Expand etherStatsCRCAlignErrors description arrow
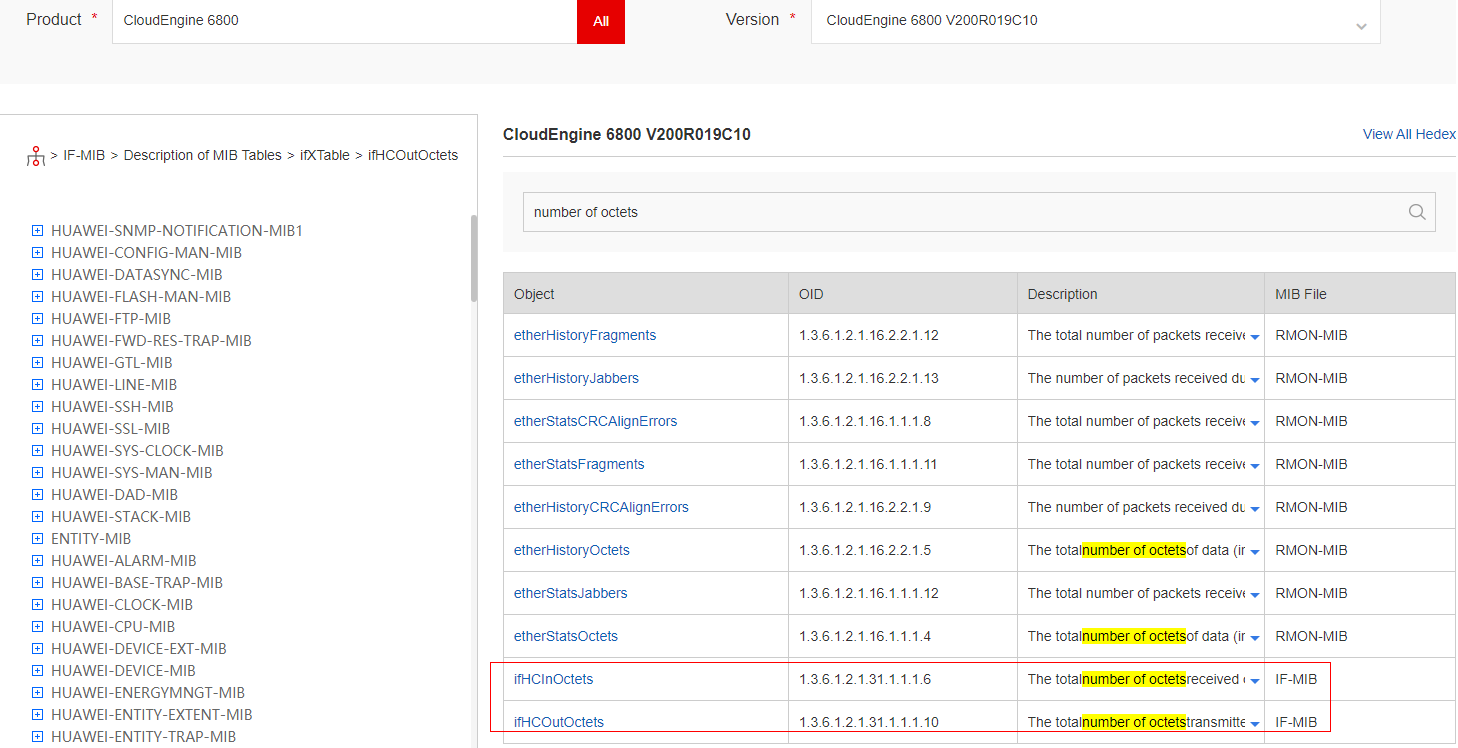Screen dimensions: 1458x748 coord(1254,423)
